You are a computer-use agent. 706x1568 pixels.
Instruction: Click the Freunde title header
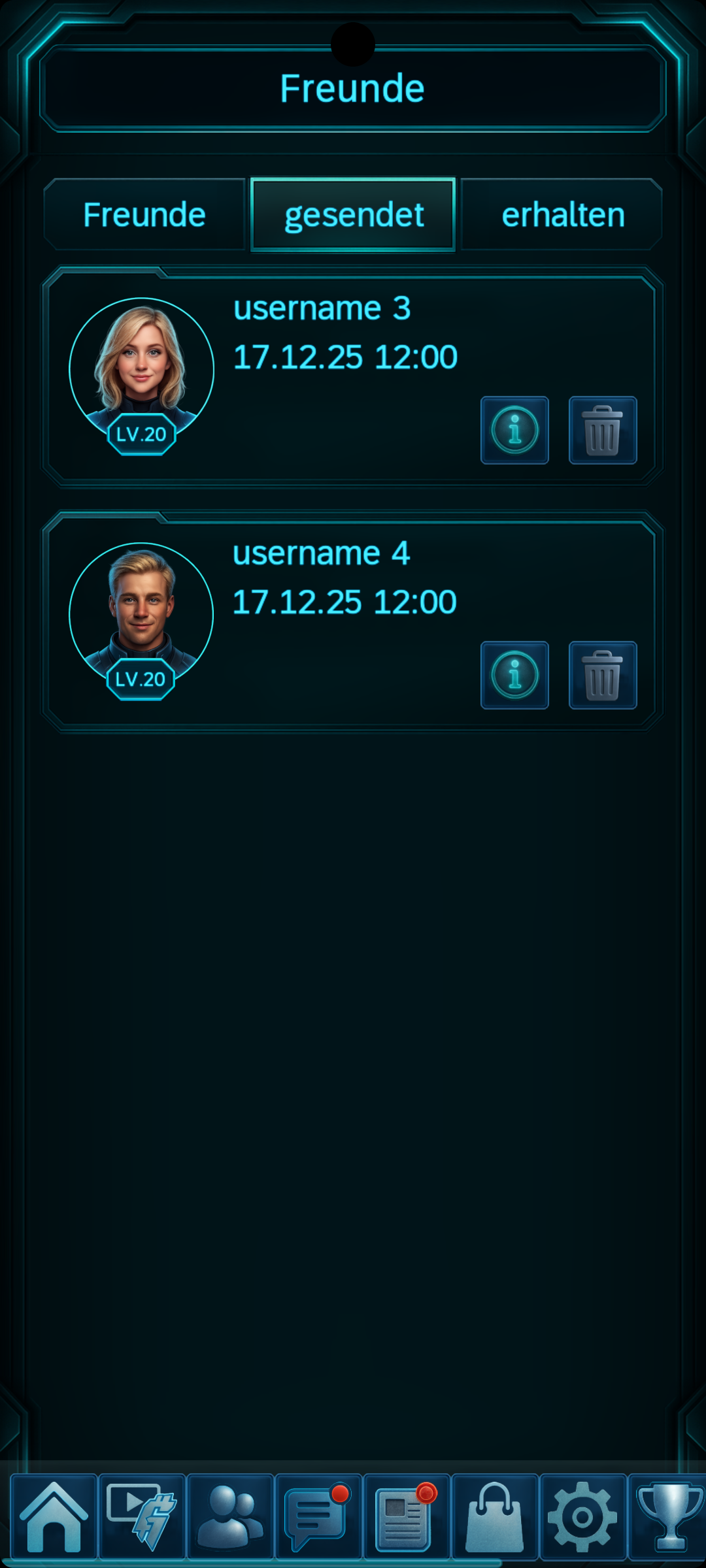(x=352, y=88)
